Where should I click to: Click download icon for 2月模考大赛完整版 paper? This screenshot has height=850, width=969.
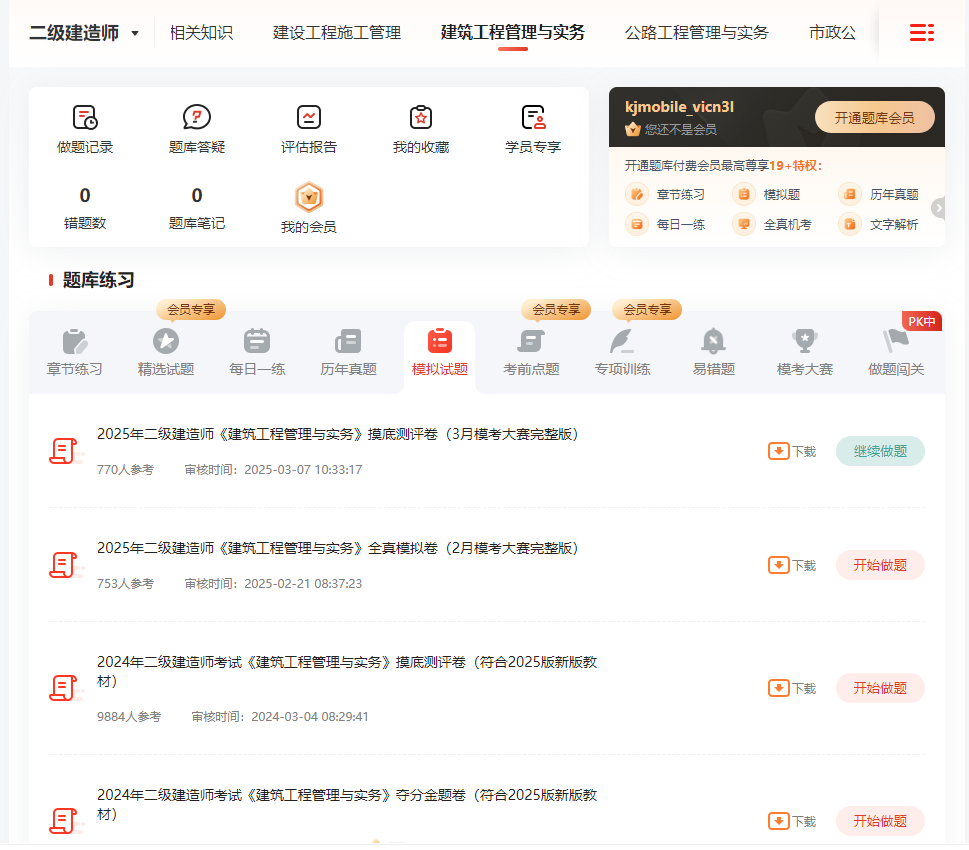[779, 565]
